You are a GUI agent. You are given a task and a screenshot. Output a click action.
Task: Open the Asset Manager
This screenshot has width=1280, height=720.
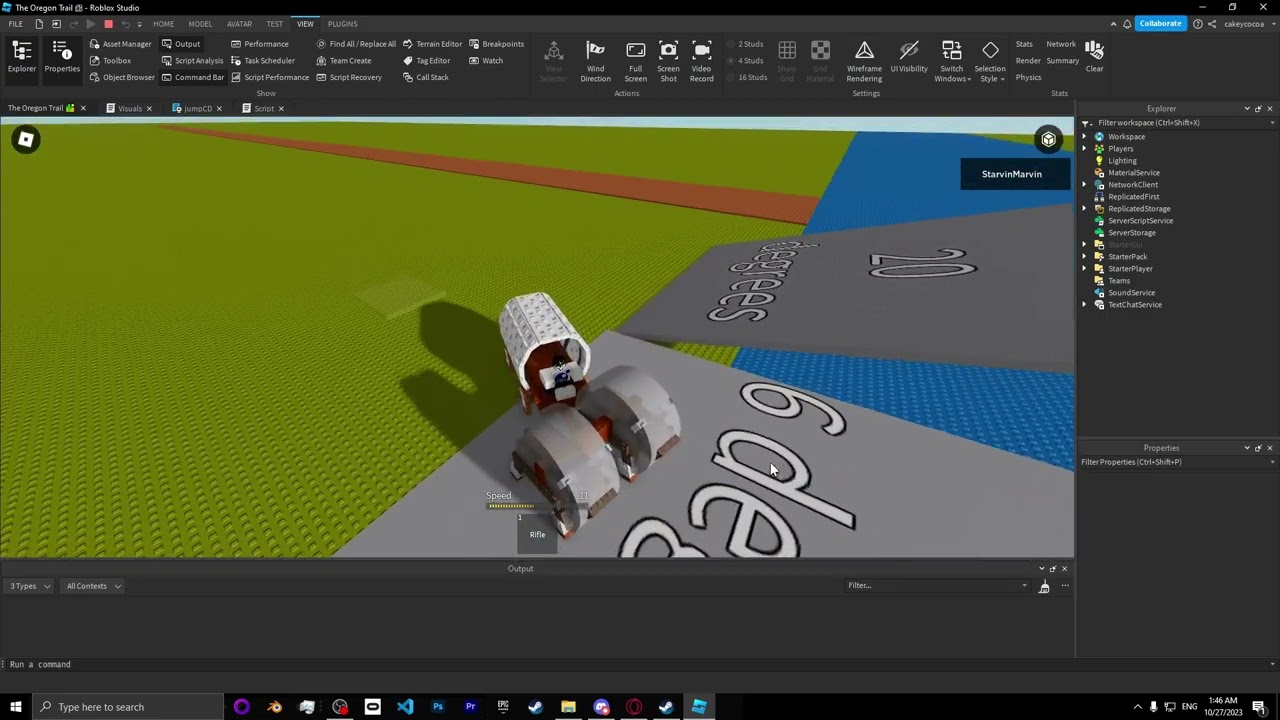120,44
